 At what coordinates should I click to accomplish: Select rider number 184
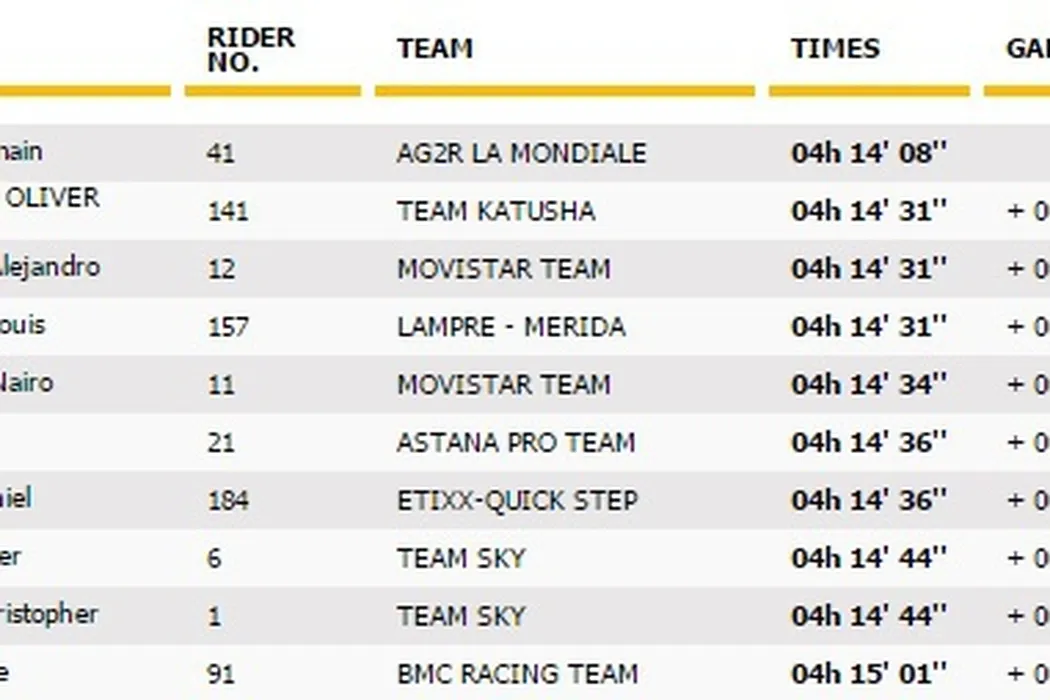tap(228, 500)
